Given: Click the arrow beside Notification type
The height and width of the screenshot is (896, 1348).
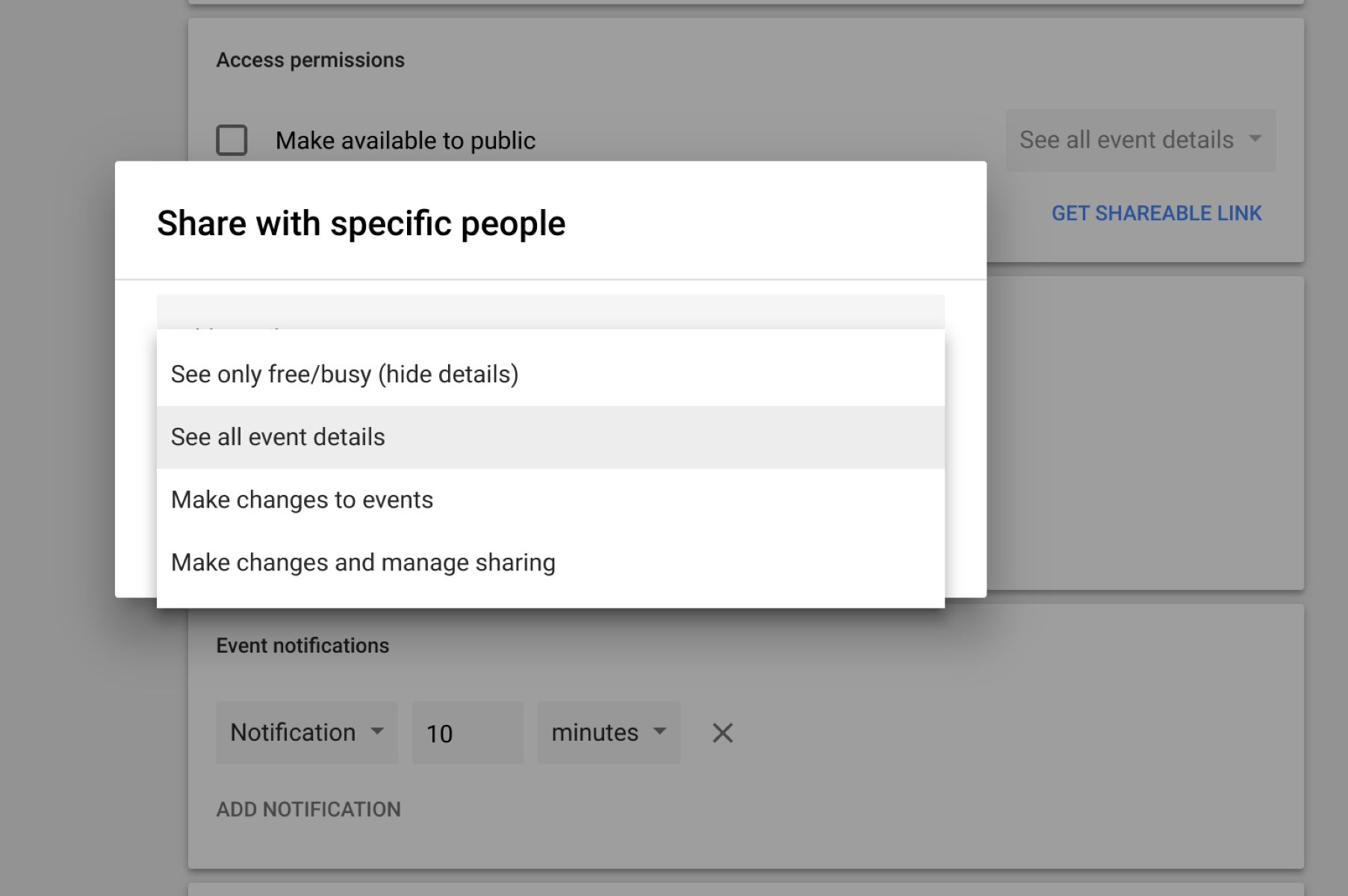Looking at the screenshot, I should pyautogui.click(x=377, y=732).
